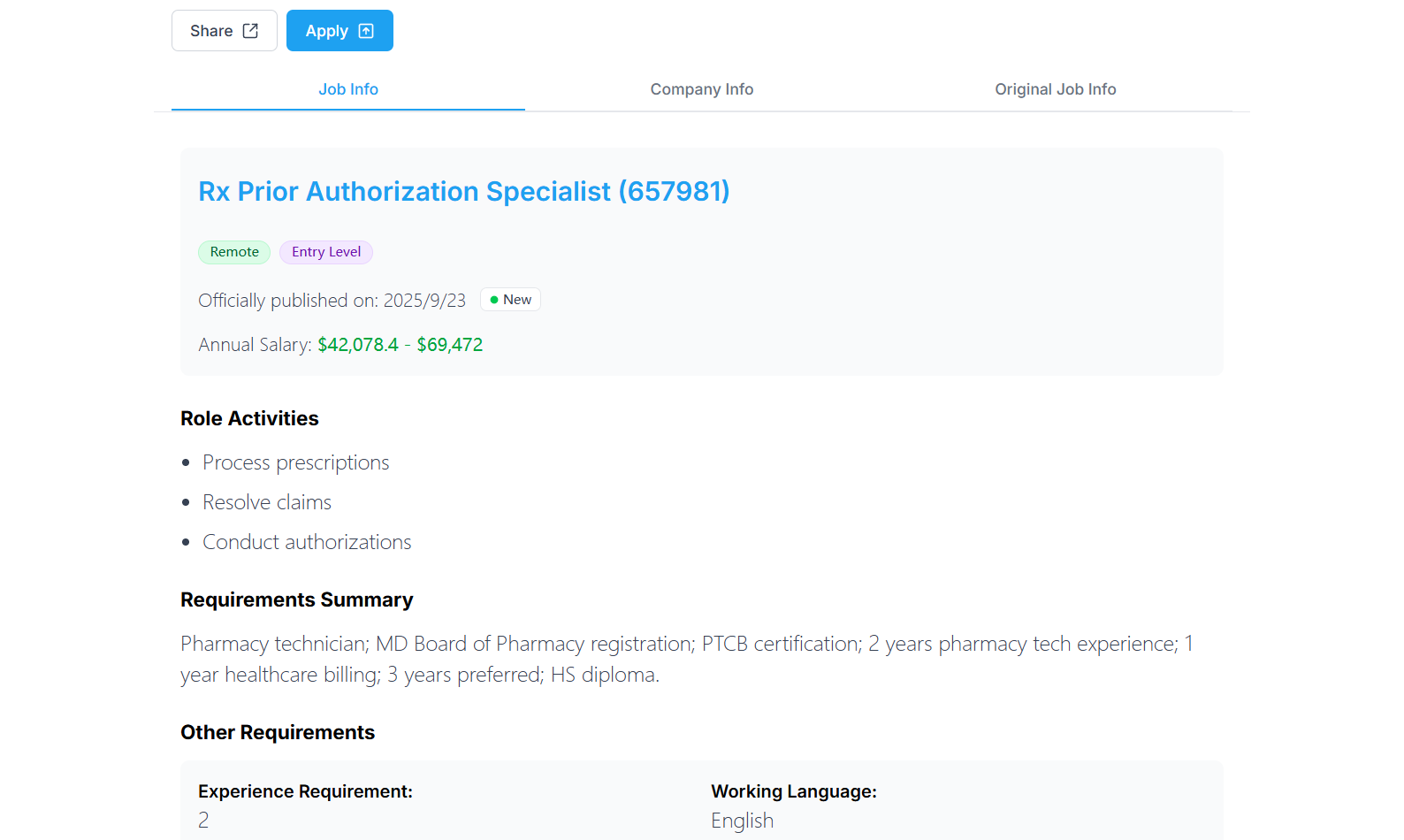Select the Remote tag

[x=234, y=252]
